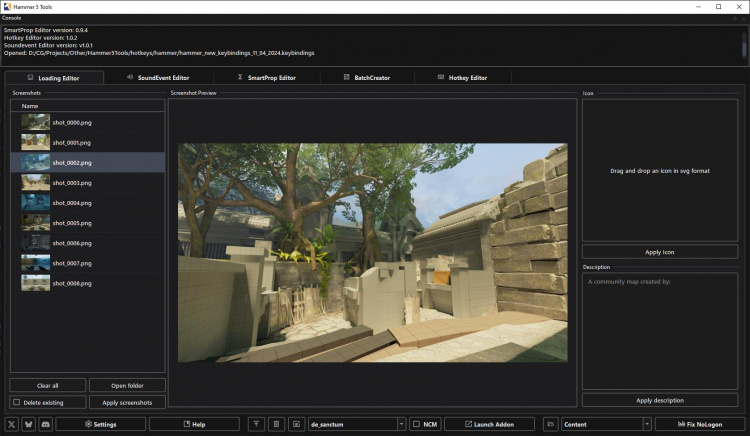This screenshot has height=436, width=750.
Task: Click the folder icon left of Content dropdown
Action: (550, 424)
